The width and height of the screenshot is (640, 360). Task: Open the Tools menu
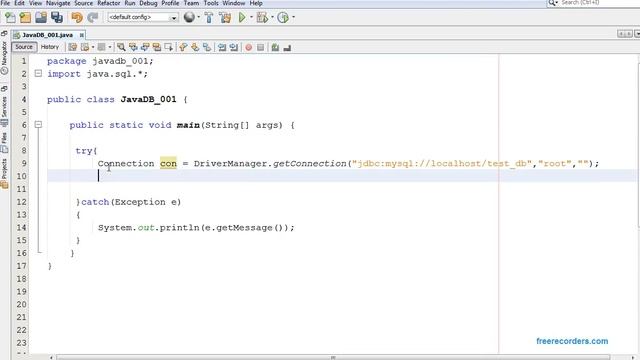click(211, 3)
